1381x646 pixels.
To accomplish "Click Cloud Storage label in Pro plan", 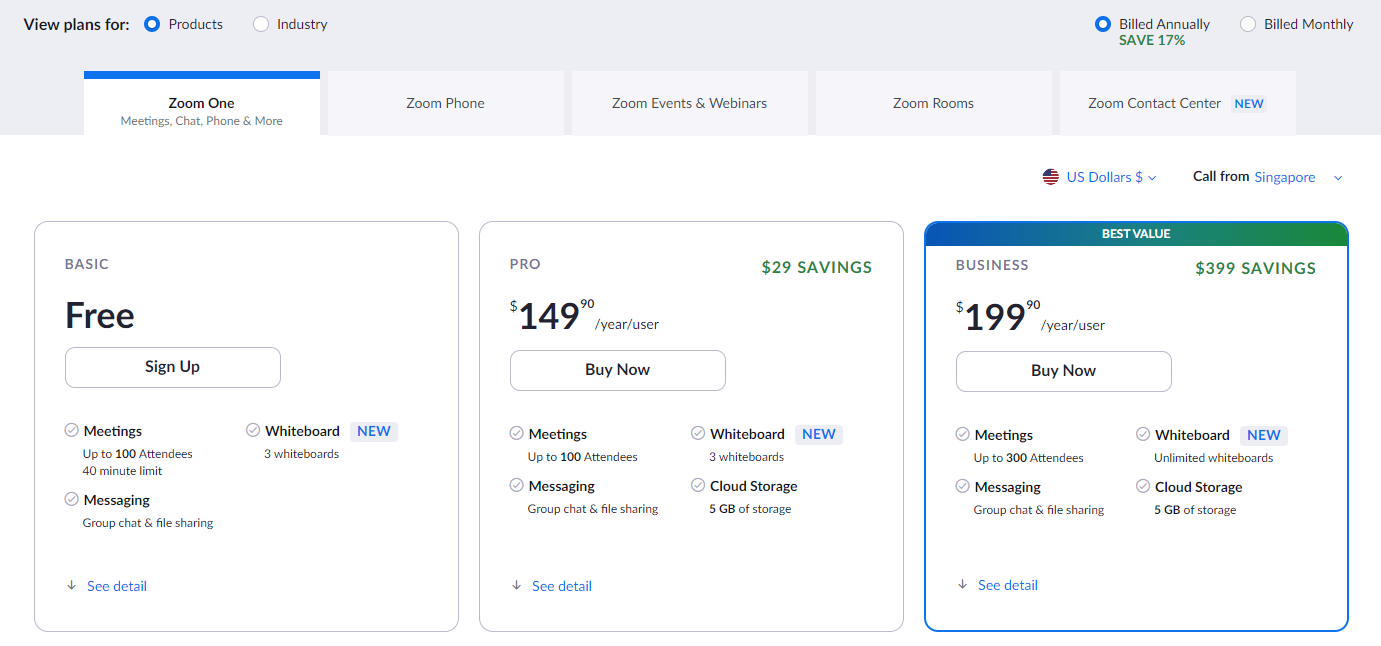I will [x=754, y=486].
